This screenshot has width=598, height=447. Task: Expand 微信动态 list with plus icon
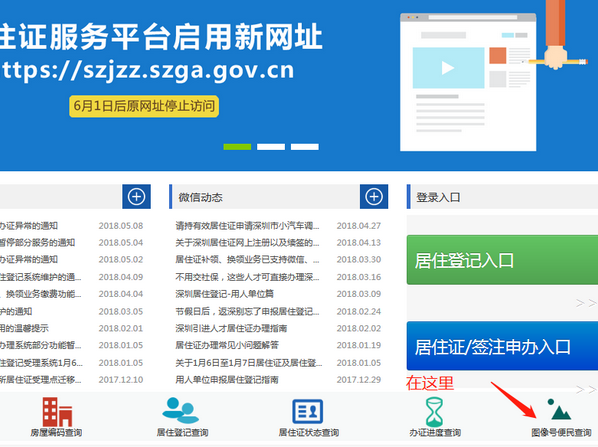point(374,196)
